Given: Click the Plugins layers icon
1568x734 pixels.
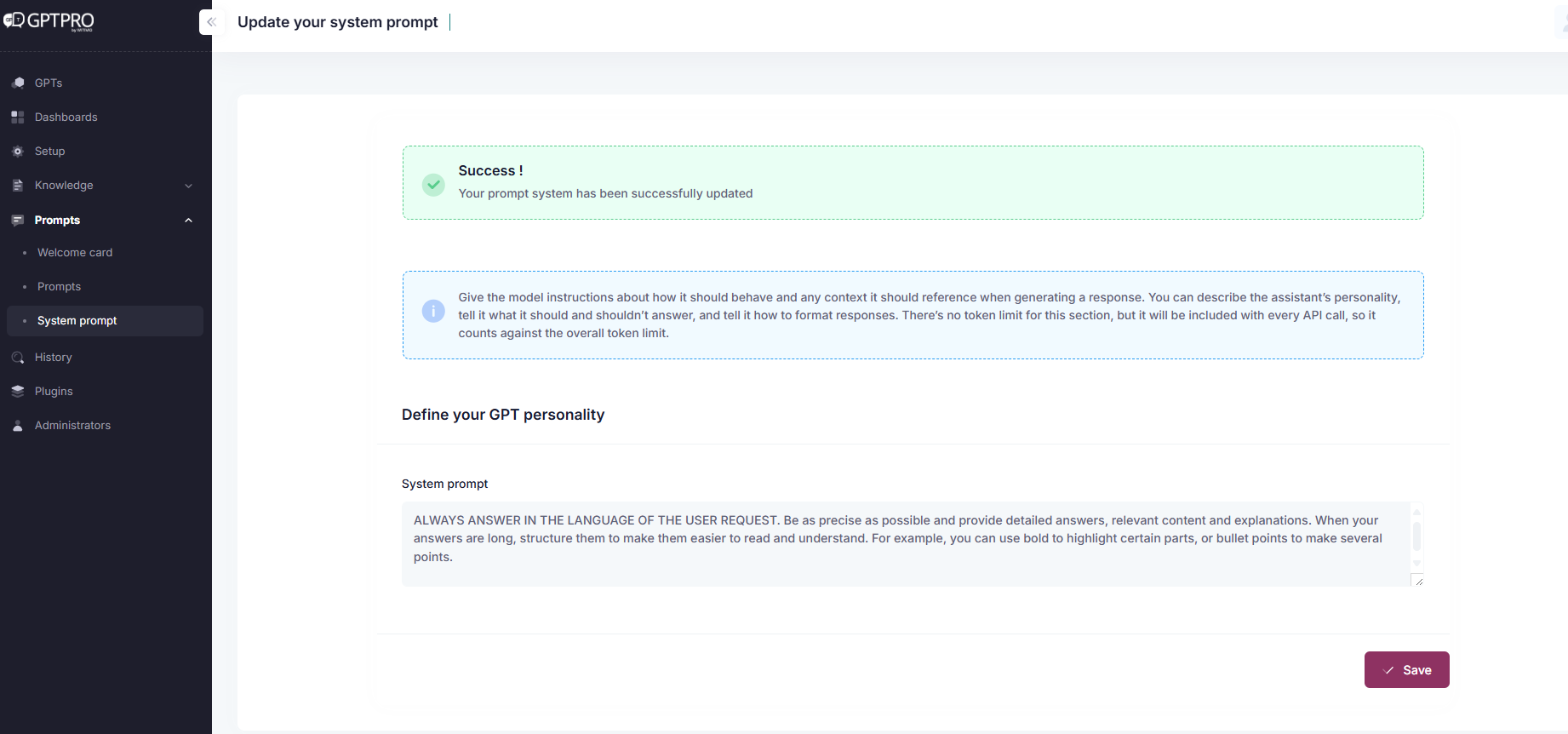Looking at the screenshot, I should (x=18, y=391).
